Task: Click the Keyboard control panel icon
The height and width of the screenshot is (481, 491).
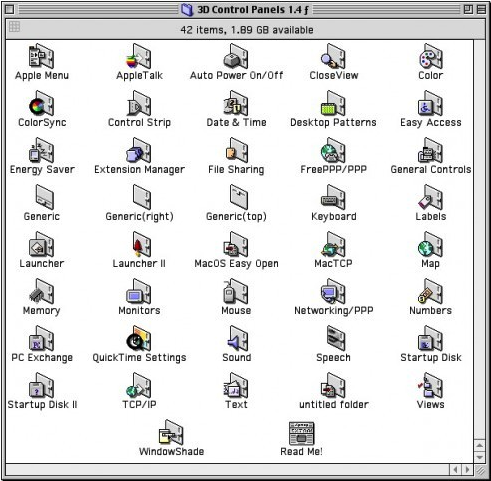Action: (333, 197)
